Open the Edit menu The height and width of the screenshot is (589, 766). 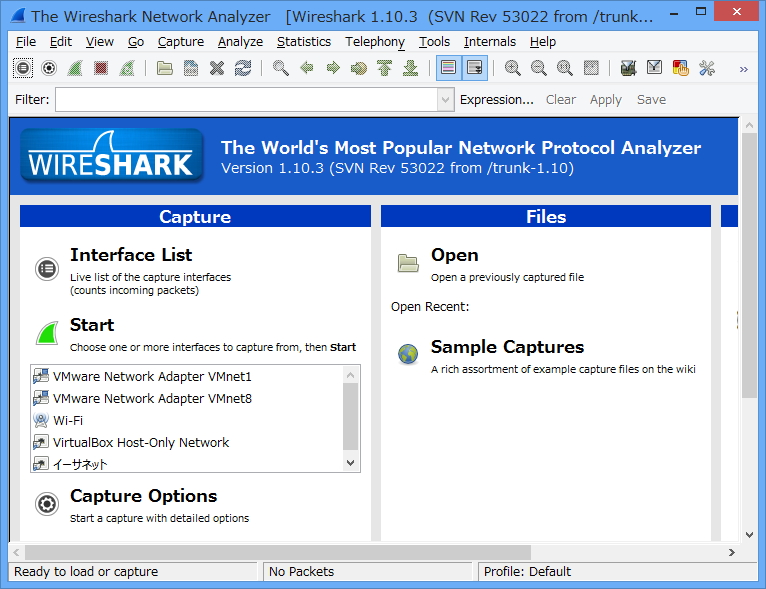(x=61, y=42)
